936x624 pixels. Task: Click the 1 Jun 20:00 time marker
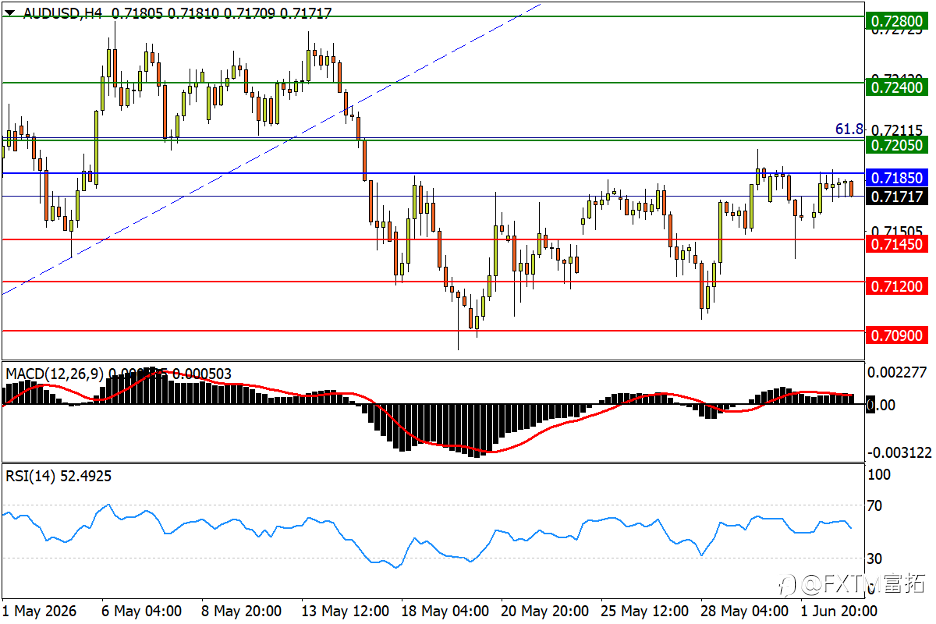839,611
